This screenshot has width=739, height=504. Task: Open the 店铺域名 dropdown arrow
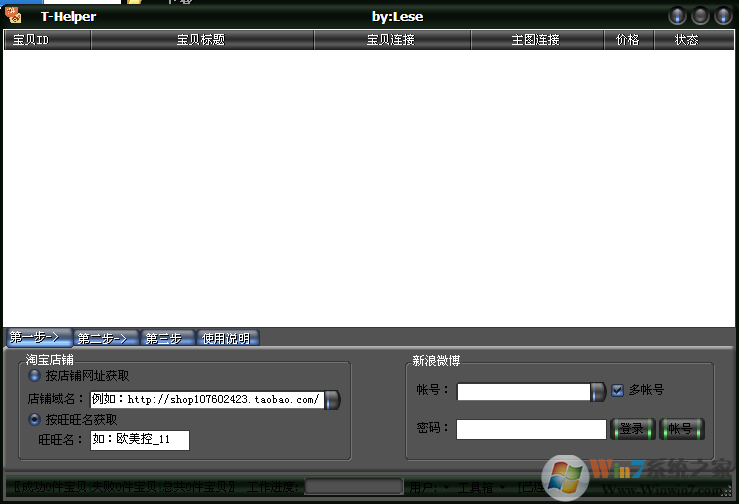pos(332,400)
